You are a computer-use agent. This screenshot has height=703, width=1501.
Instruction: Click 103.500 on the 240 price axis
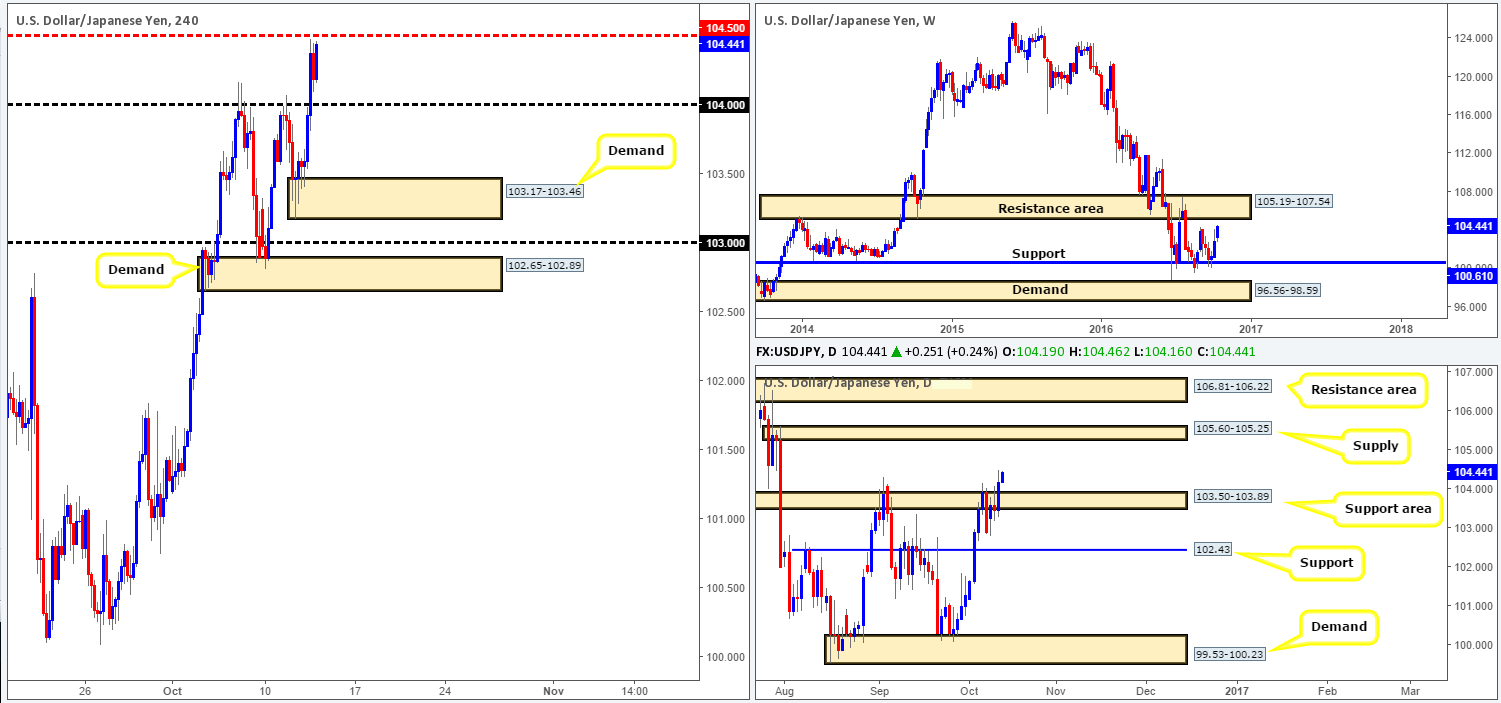pyautogui.click(x=724, y=174)
